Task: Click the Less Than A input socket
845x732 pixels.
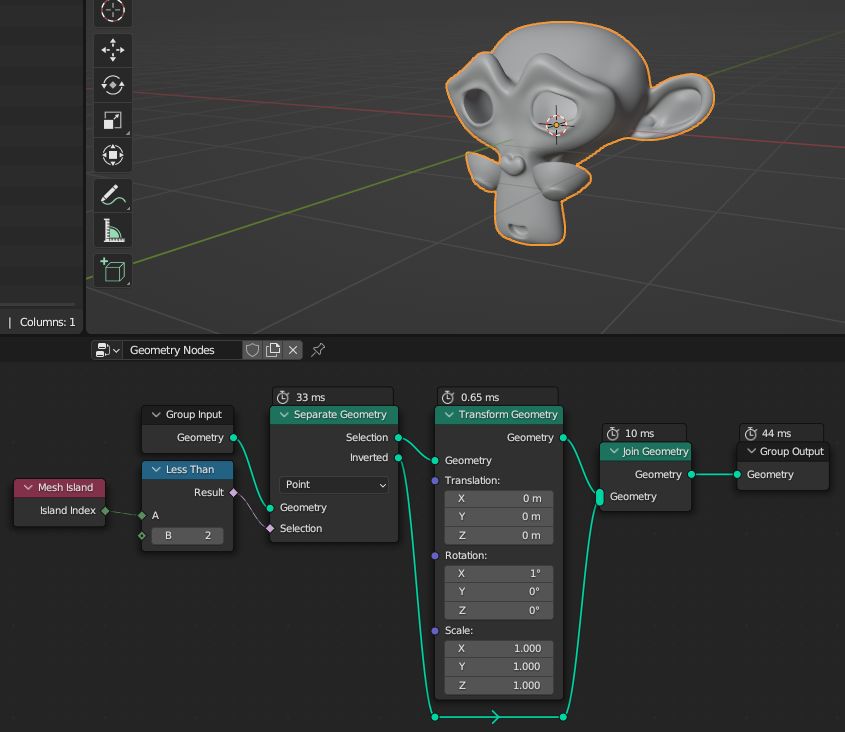Action: tap(142, 516)
